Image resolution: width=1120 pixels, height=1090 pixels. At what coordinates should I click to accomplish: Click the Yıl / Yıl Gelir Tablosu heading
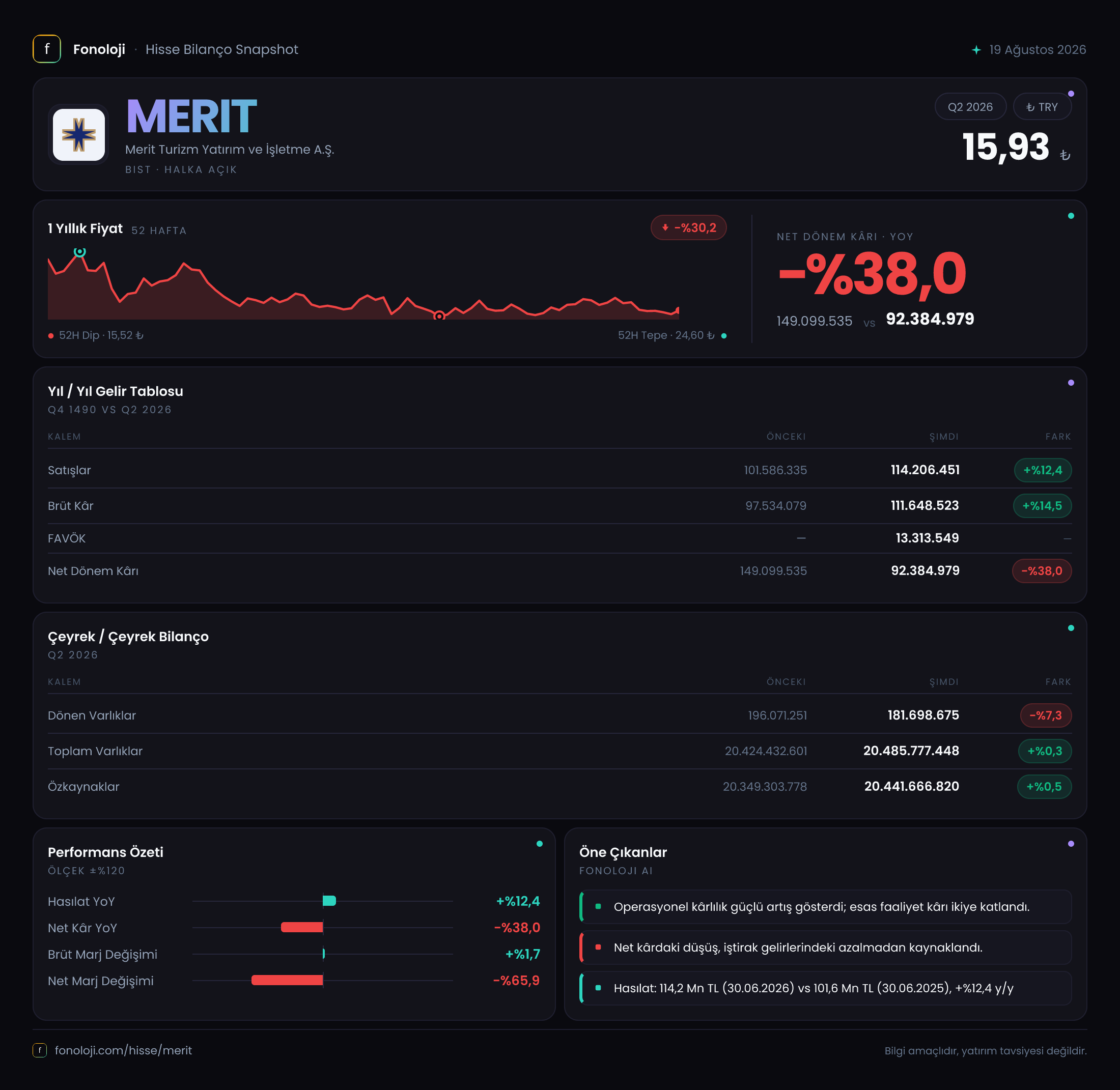115,391
